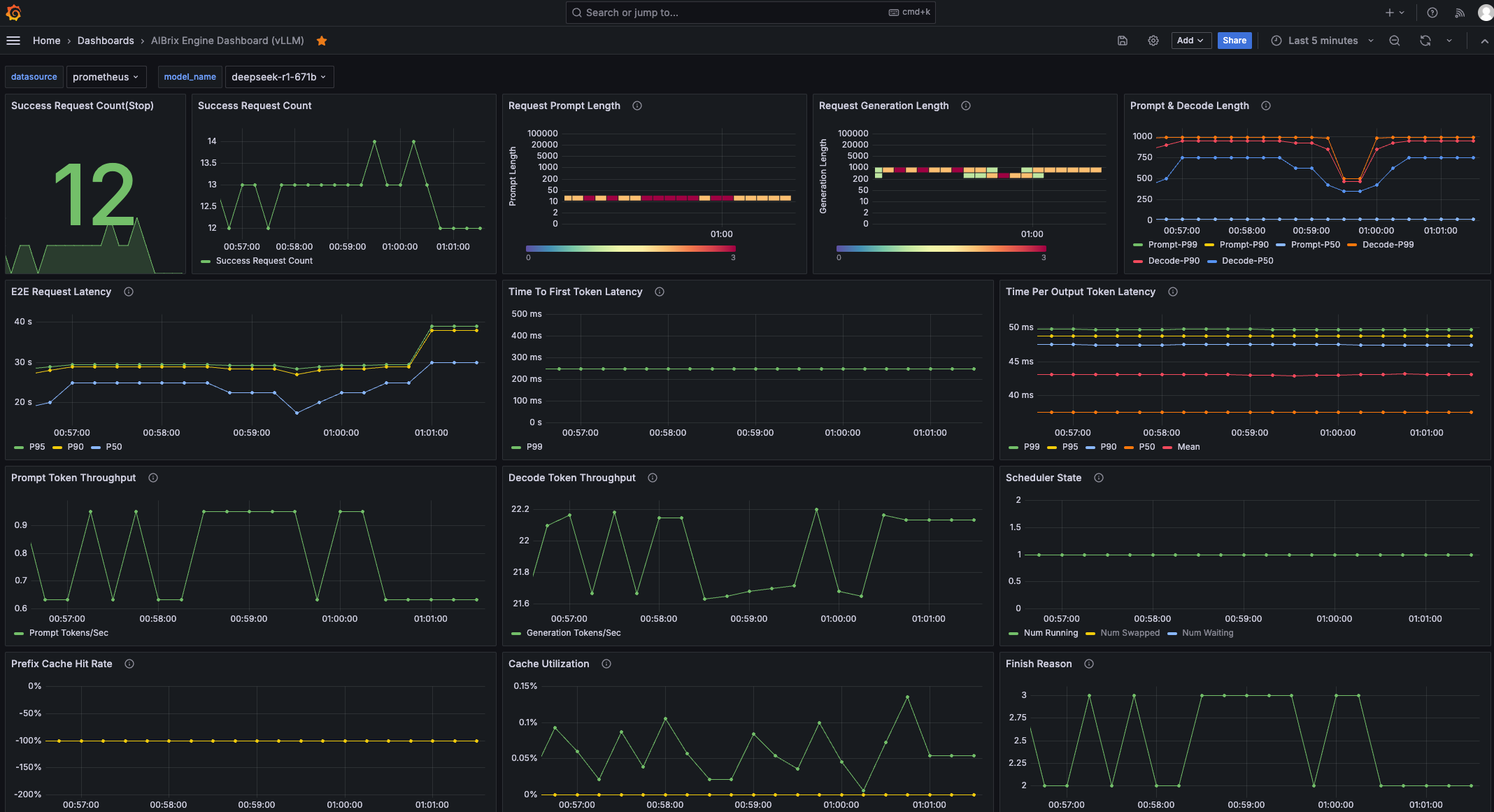The height and width of the screenshot is (812, 1494).
Task: Open the news feed RSS icon
Action: [x=1460, y=13]
